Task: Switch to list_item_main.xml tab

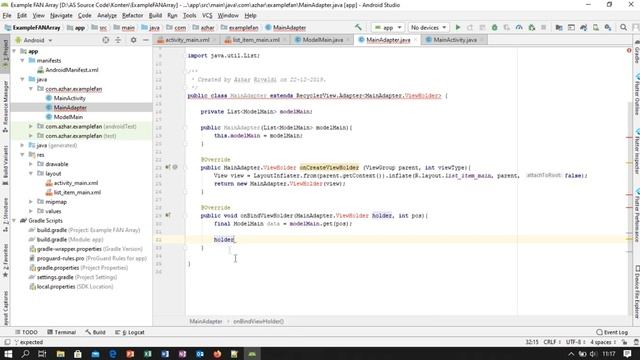Action: [256, 40]
